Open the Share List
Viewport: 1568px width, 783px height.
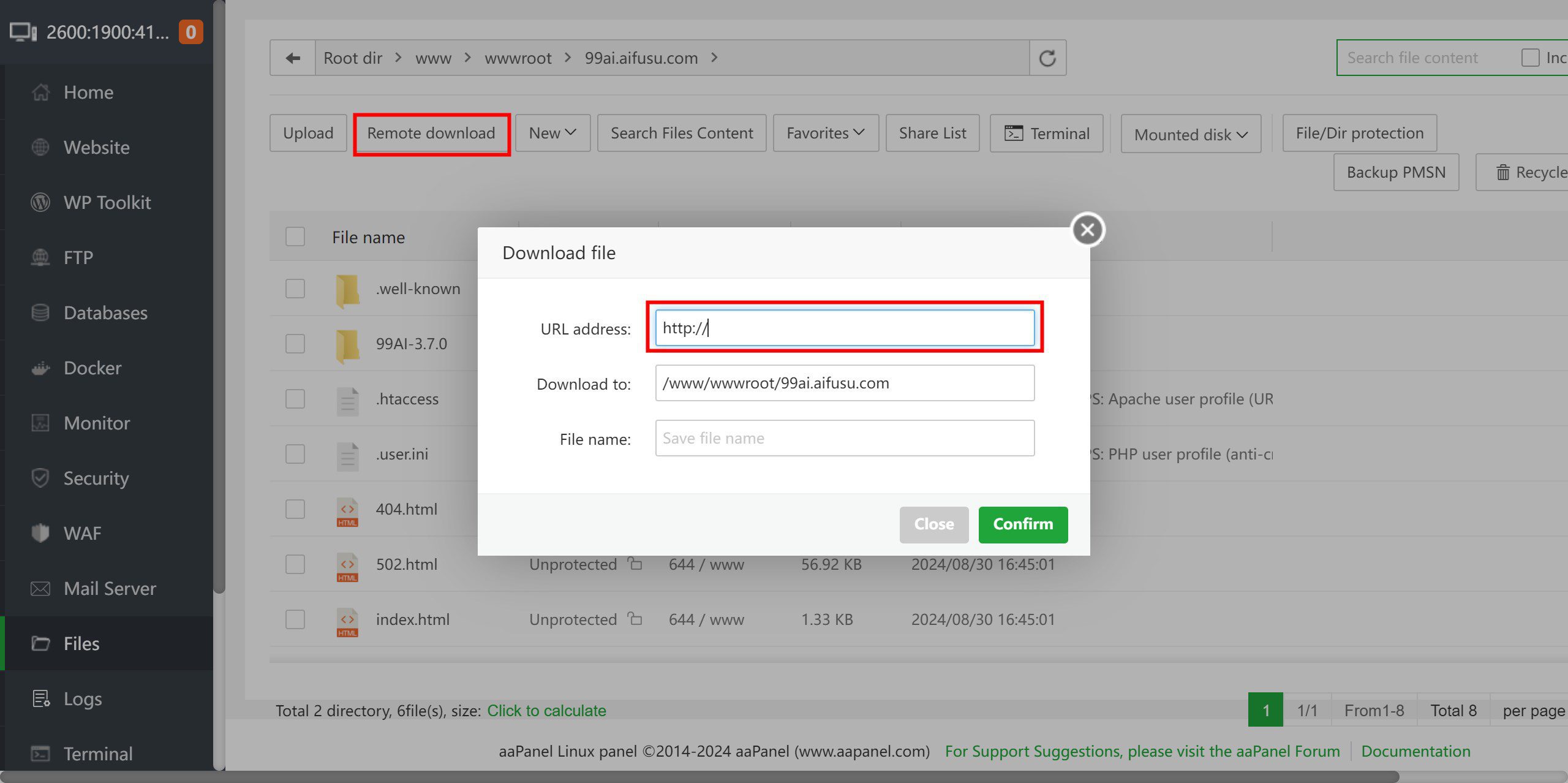932,133
